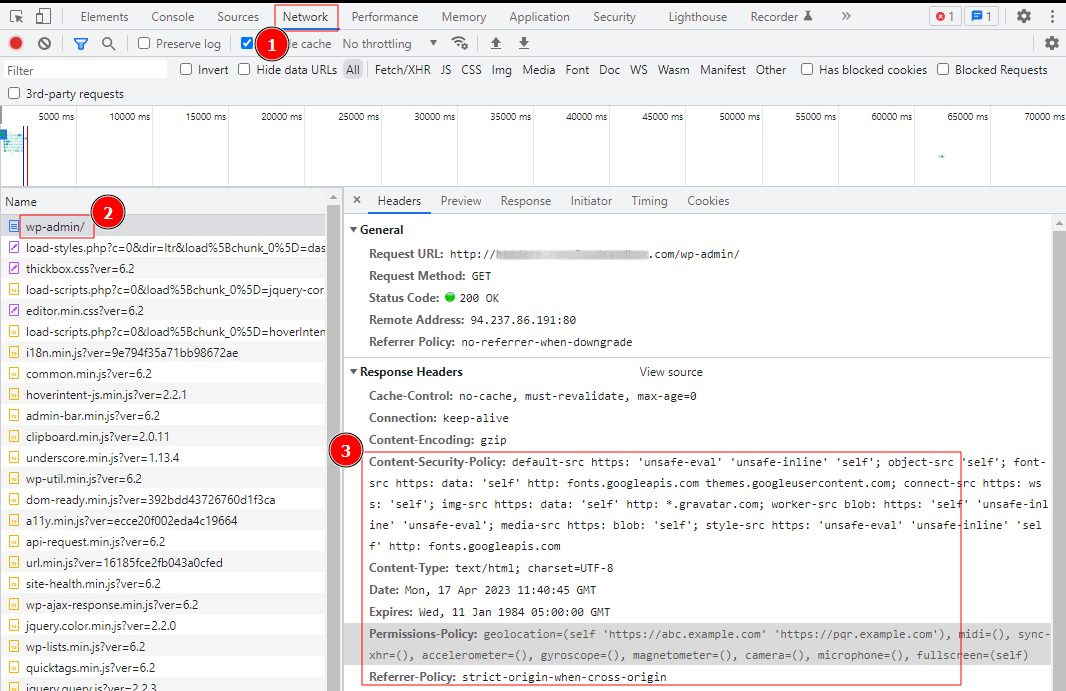Enable the Hide data URLs checkbox
This screenshot has height=691, width=1066.
243,69
